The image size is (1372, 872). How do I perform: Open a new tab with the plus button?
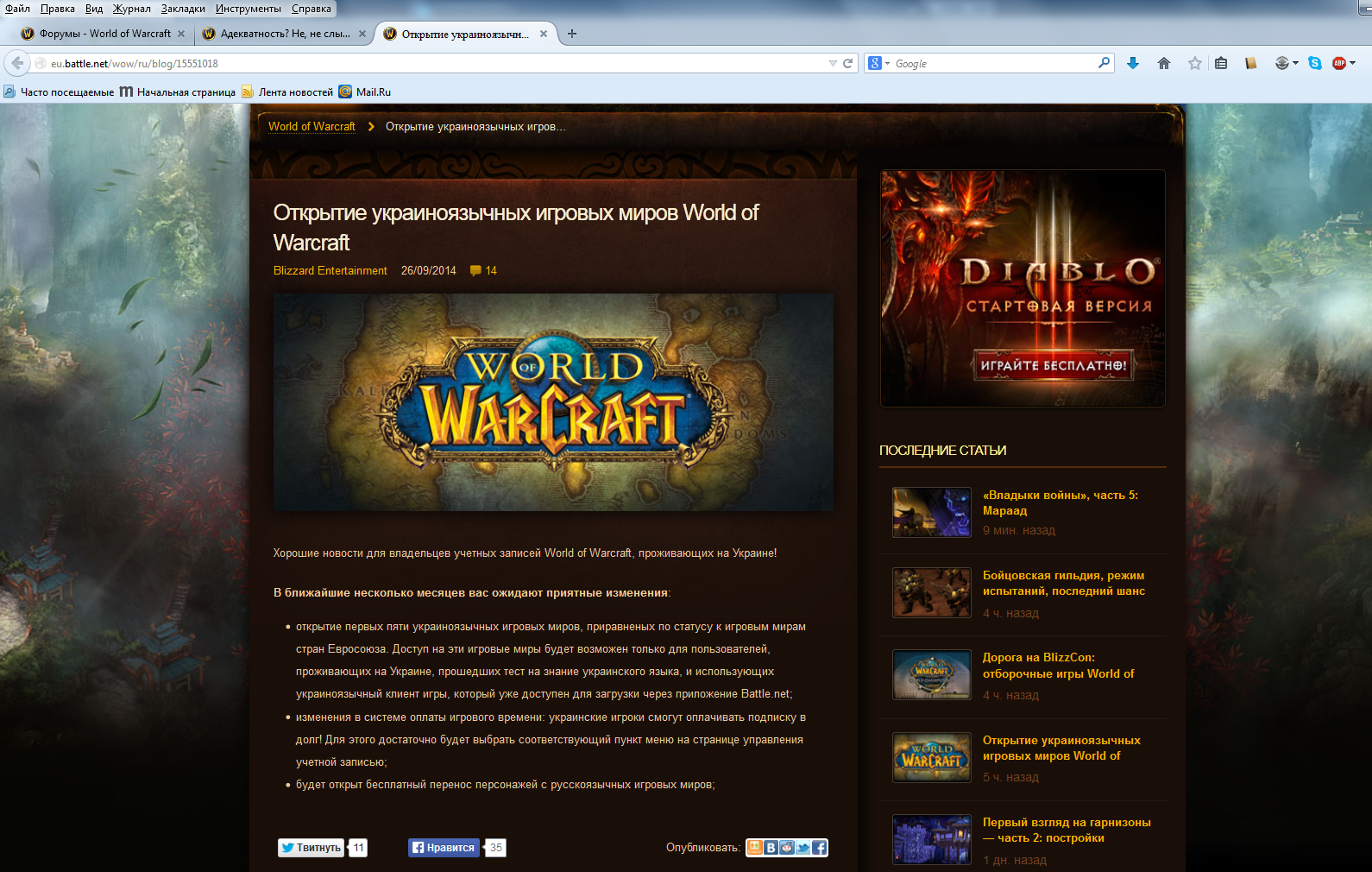[572, 34]
